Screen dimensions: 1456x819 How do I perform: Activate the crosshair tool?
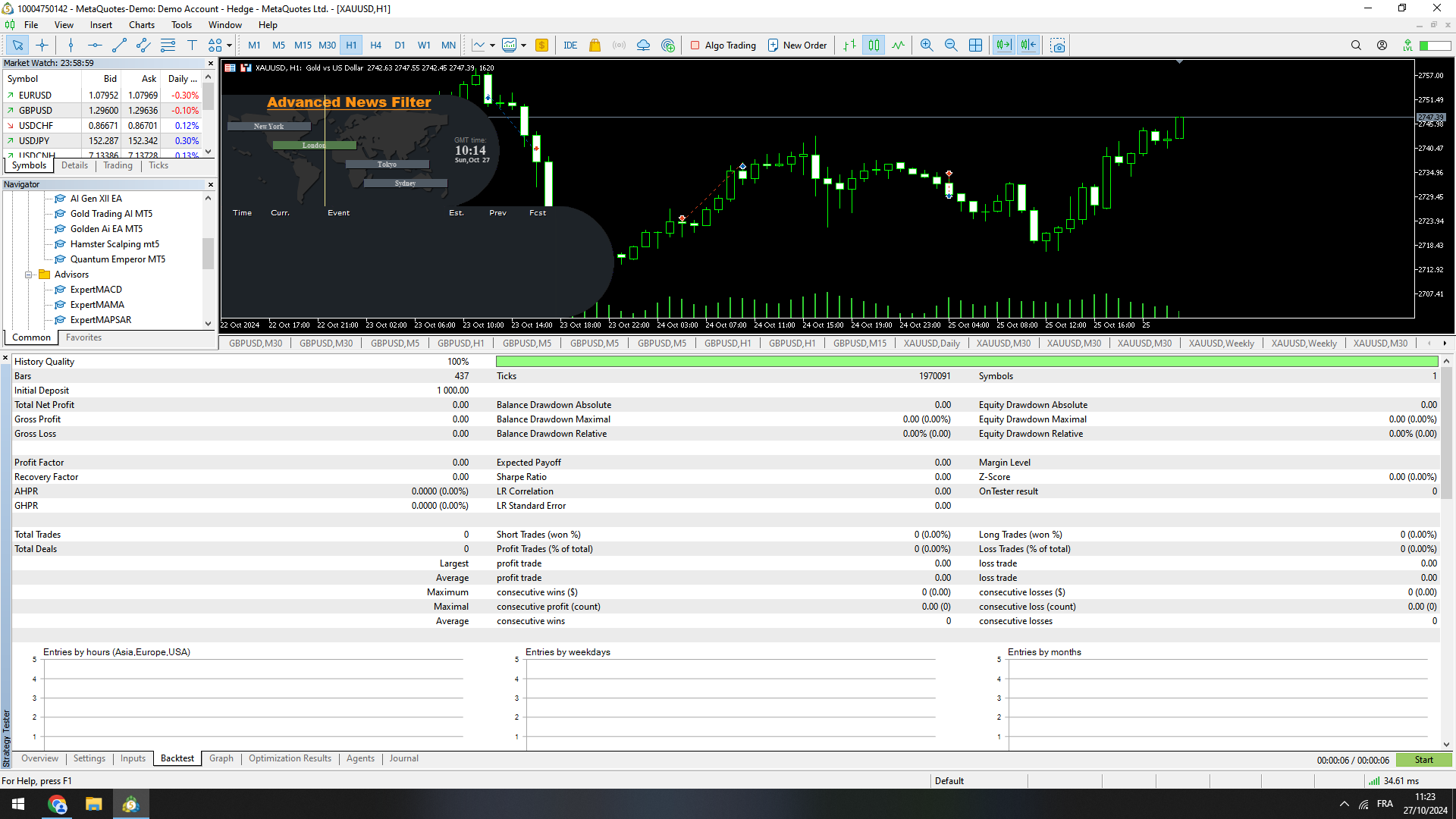(42, 45)
